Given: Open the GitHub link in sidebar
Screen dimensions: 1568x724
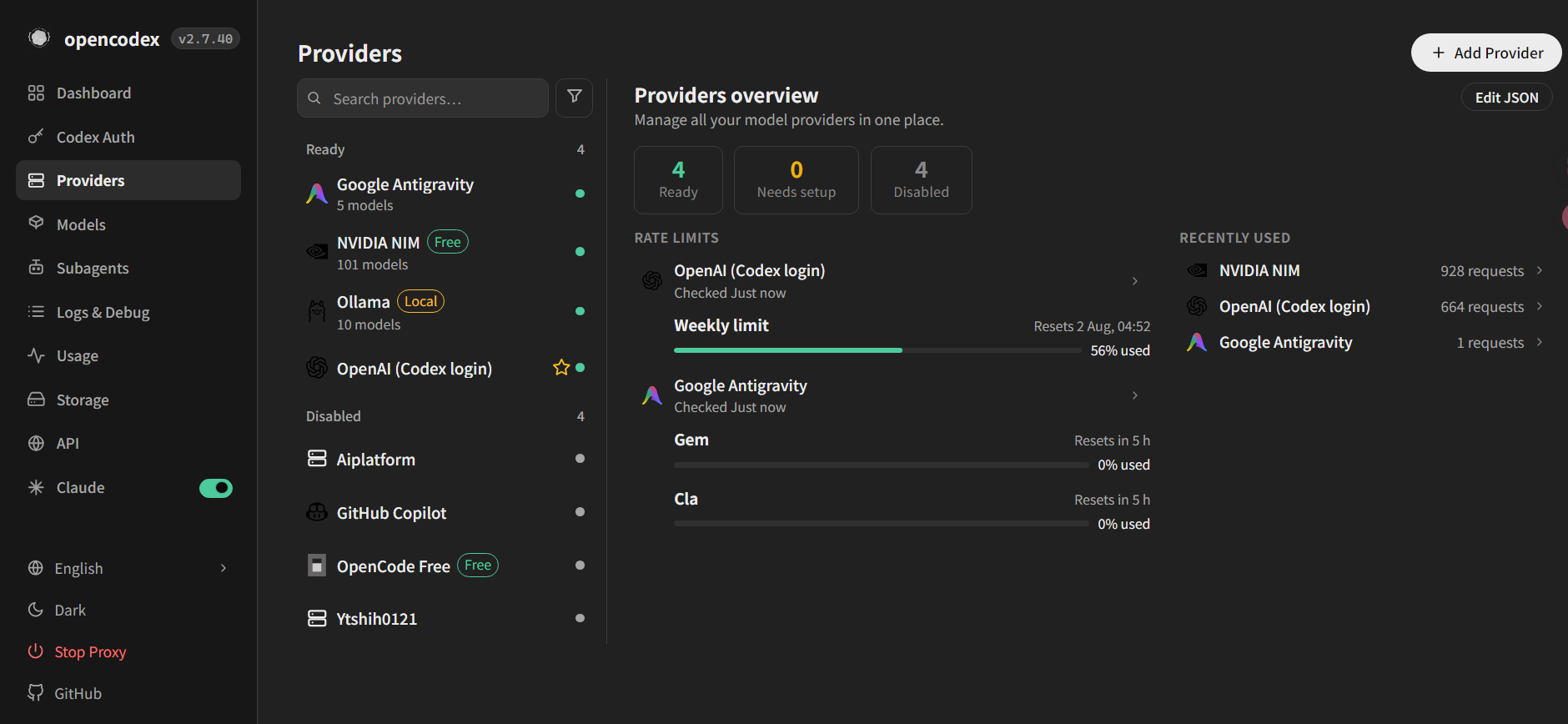Looking at the screenshot, I should [x=78, y=693].
